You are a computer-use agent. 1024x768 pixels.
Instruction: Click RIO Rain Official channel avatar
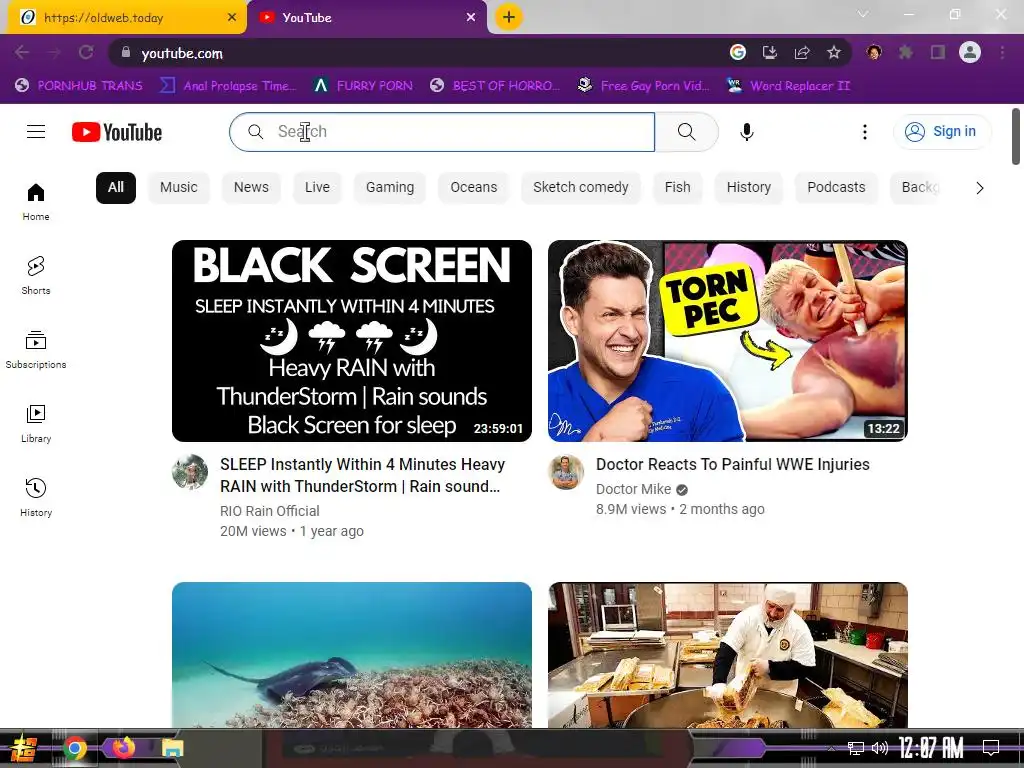click(x=190, y=472)
